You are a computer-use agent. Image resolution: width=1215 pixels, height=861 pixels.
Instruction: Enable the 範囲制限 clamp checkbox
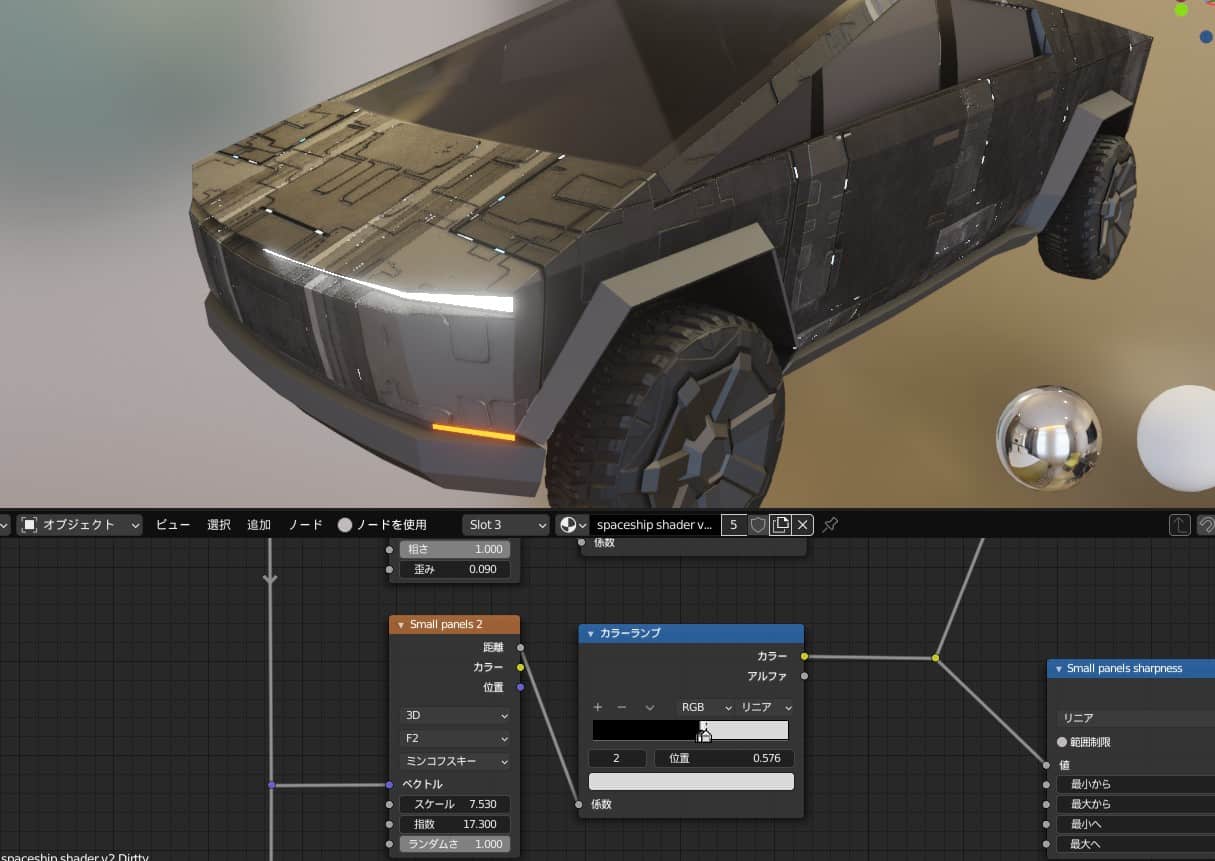(x=1063, y=742)
